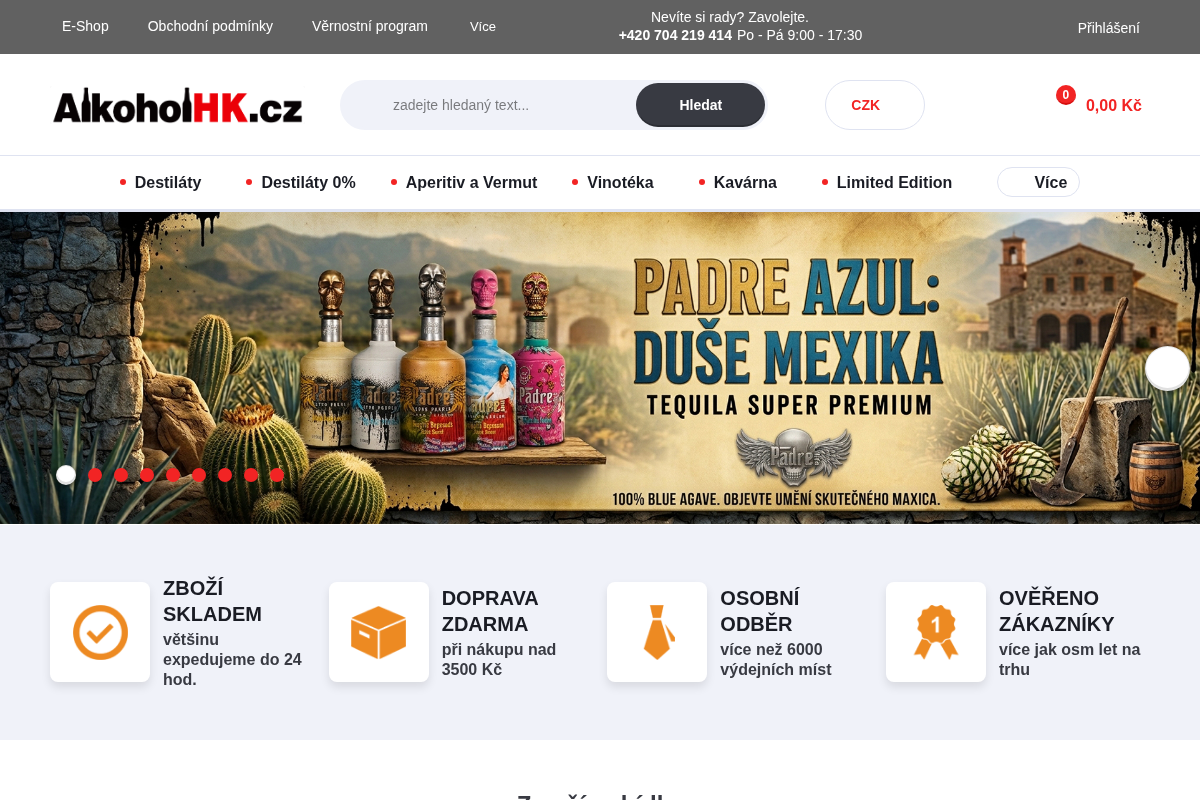Click the Padre Azul tequila banner
The width and height of the screenshot is (1200, 800).
[x=600, y=368]
